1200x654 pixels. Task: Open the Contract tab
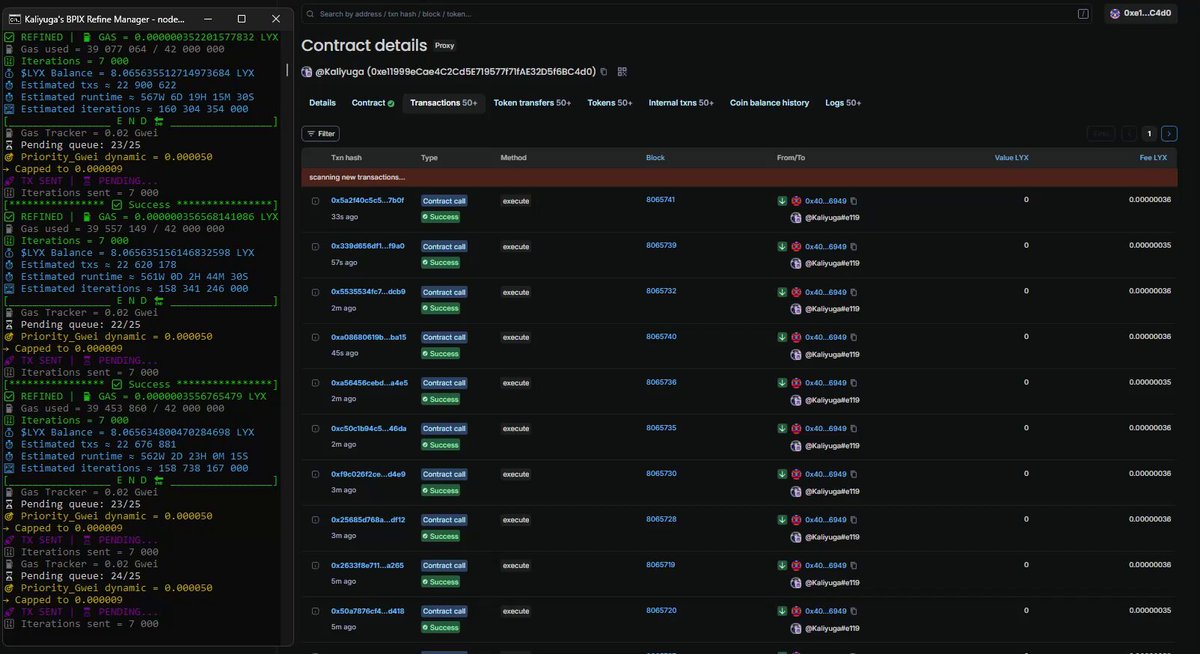coord(372,103)
